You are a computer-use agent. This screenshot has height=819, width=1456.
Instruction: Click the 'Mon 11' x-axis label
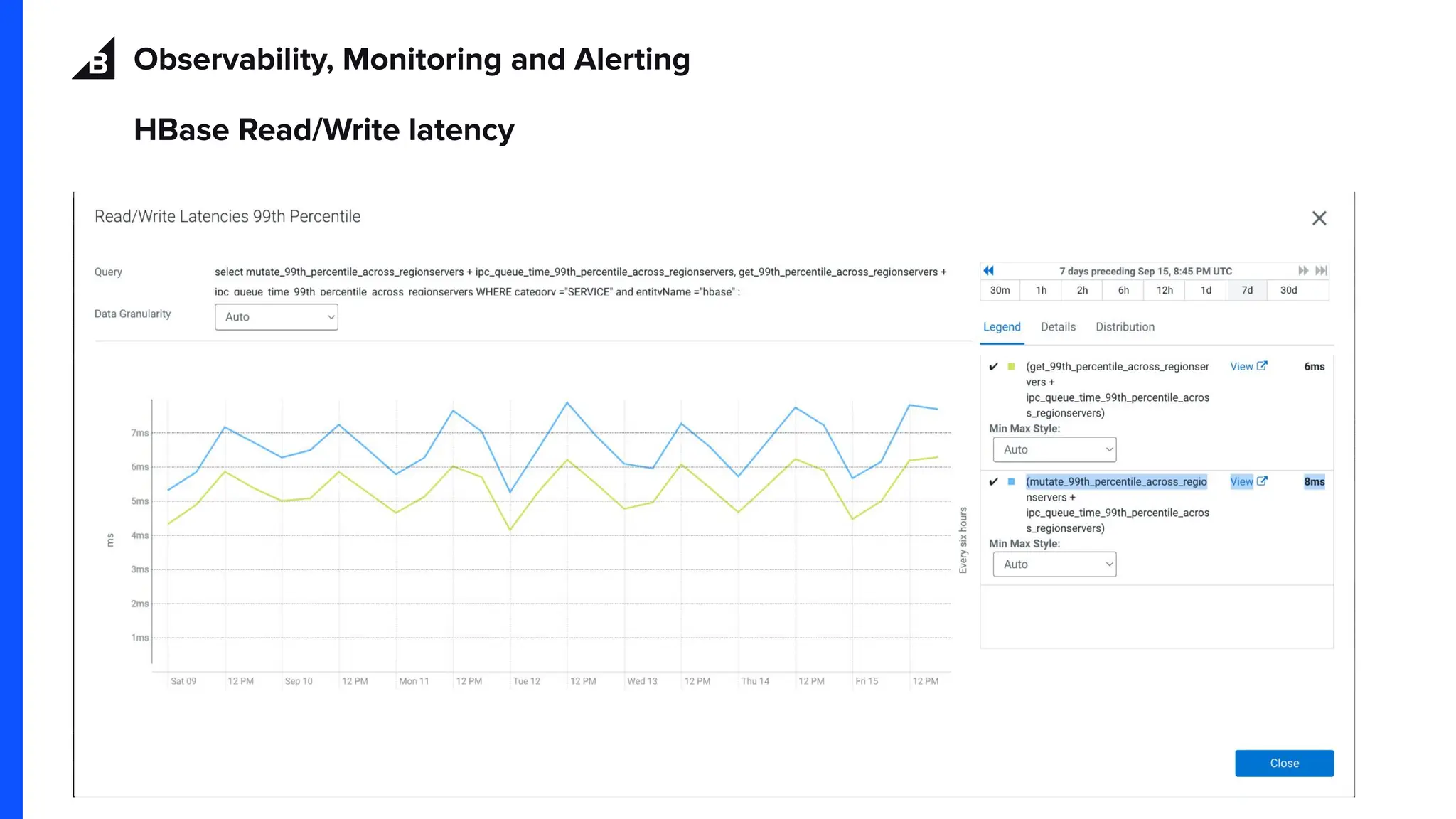point(414,681)
